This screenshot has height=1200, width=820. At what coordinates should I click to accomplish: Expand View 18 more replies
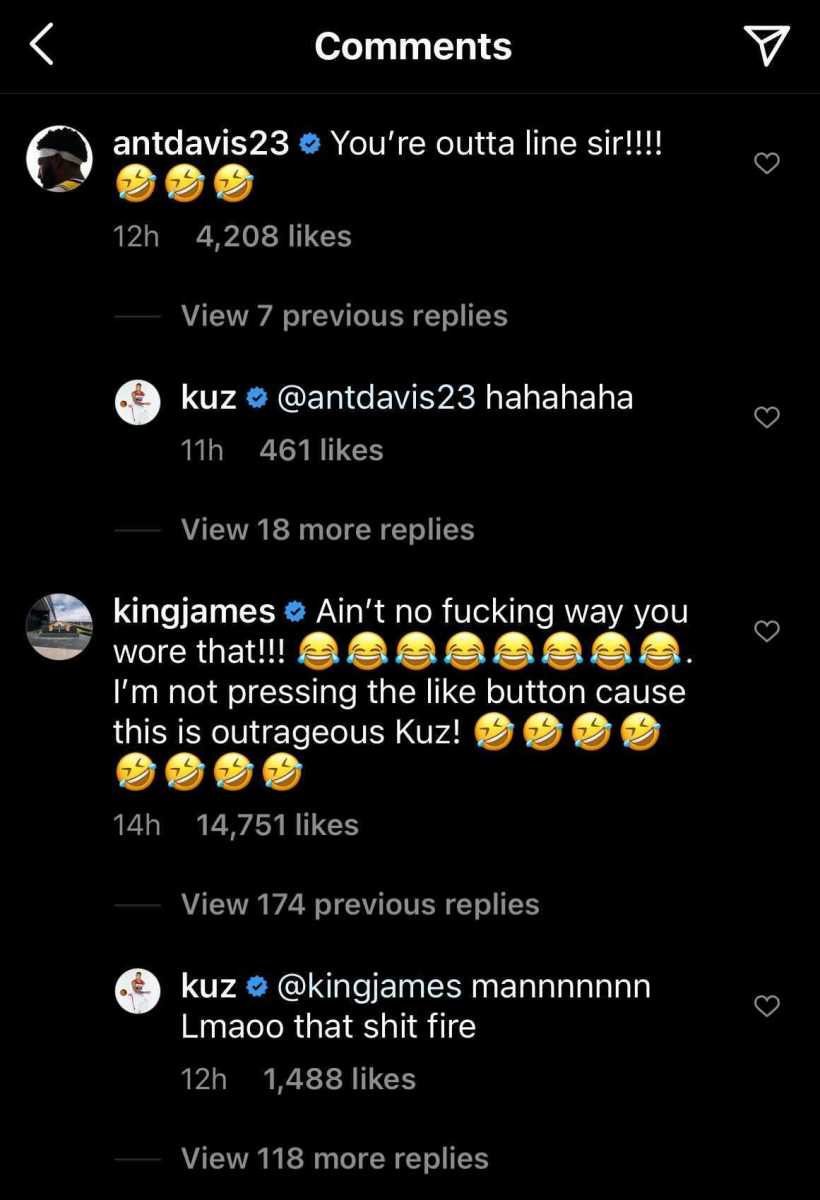pyautogui.click(x=327, y=529)
